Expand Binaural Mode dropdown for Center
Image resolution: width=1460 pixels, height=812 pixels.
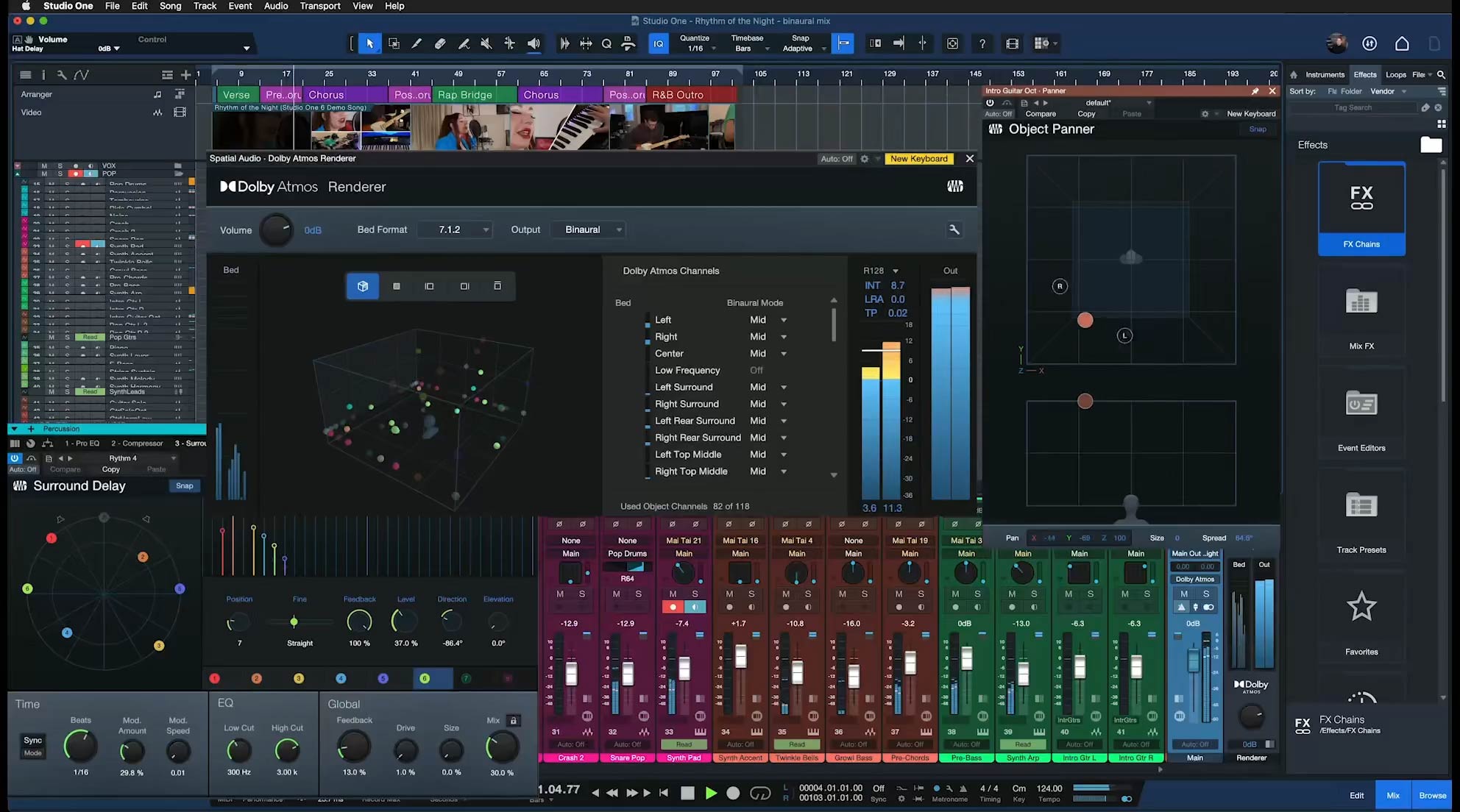(x=784, y=354)
